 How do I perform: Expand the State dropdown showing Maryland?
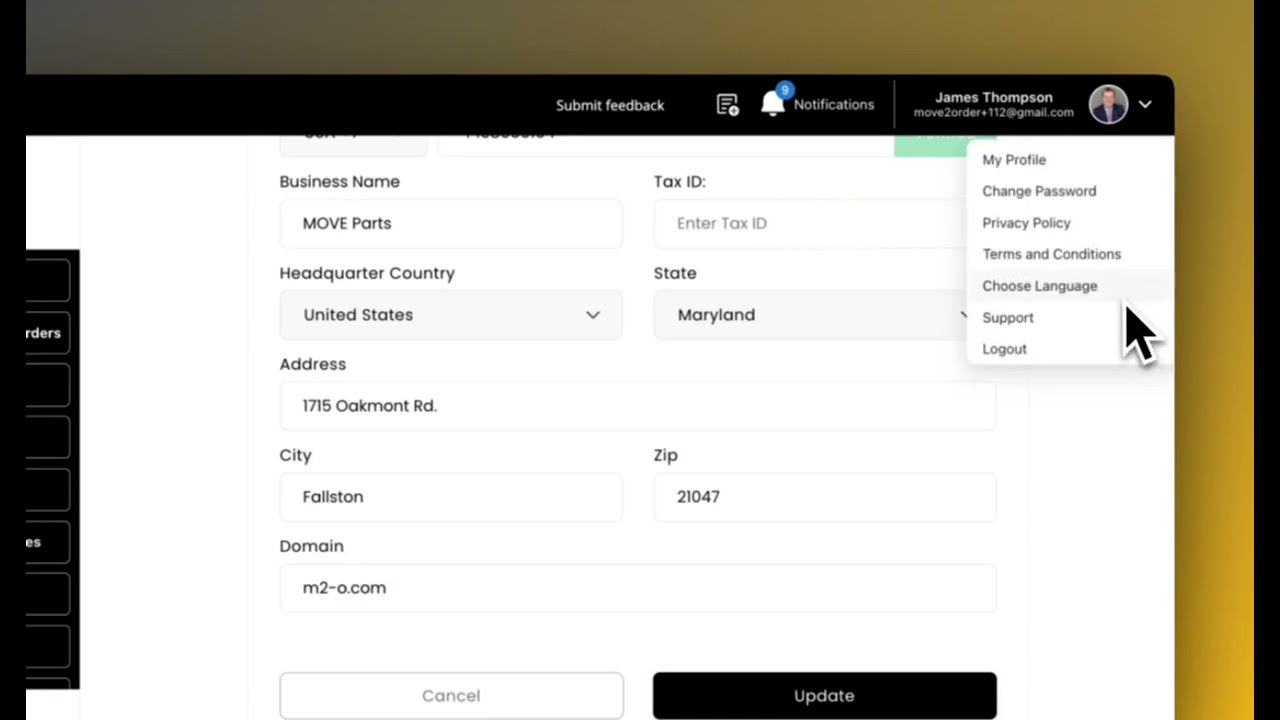810,315
